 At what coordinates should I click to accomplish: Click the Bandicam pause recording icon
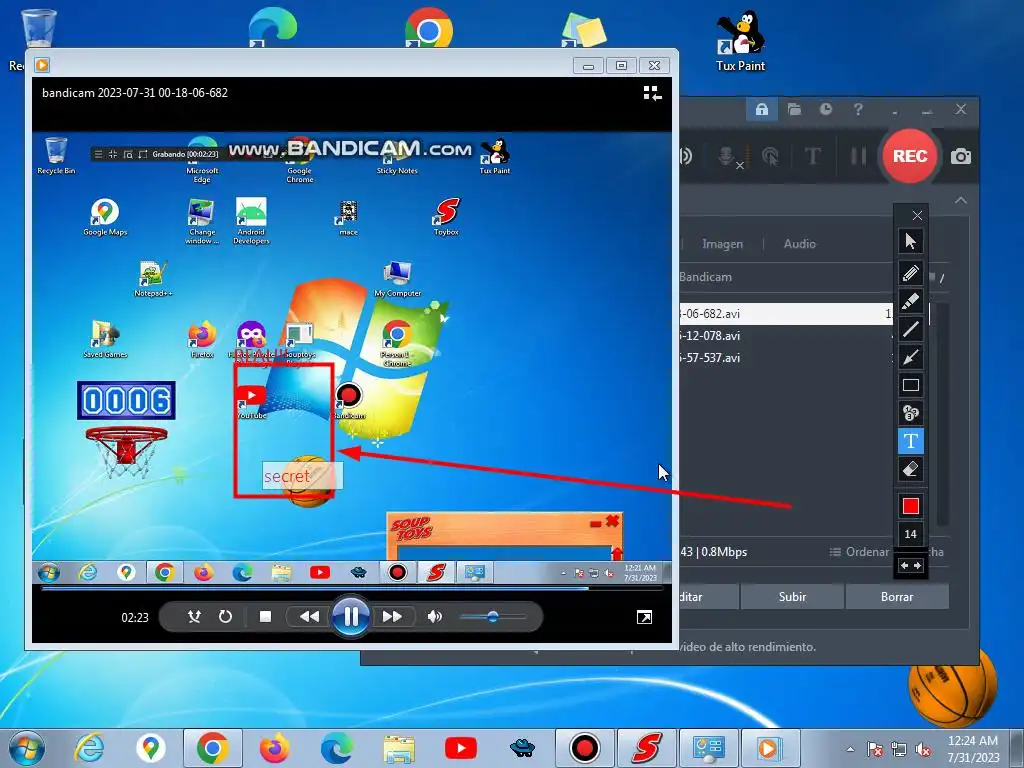click(x=858, y=156)
